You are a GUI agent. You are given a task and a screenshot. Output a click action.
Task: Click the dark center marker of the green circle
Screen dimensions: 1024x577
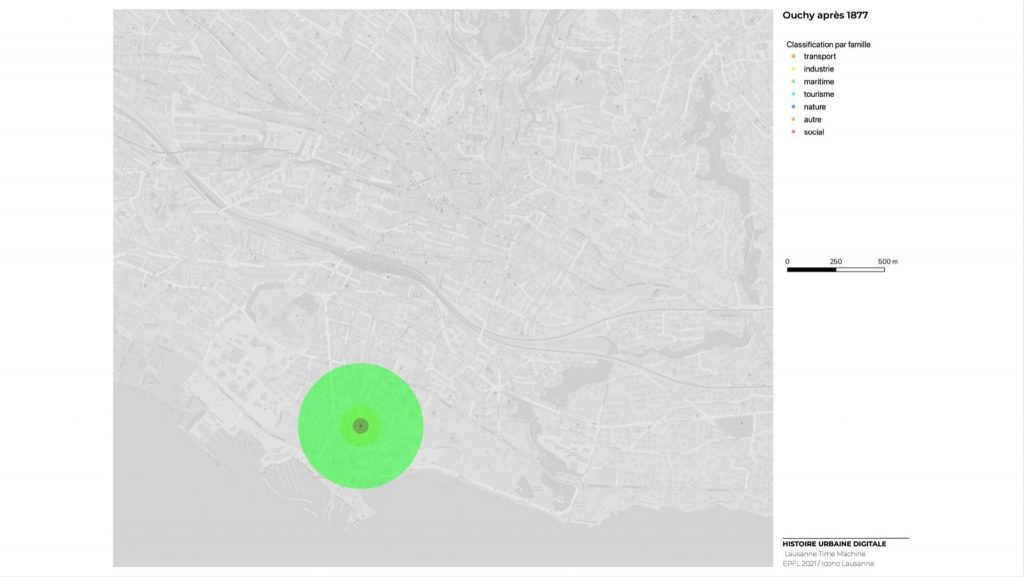pyautogui.click(x=361, y=426)
